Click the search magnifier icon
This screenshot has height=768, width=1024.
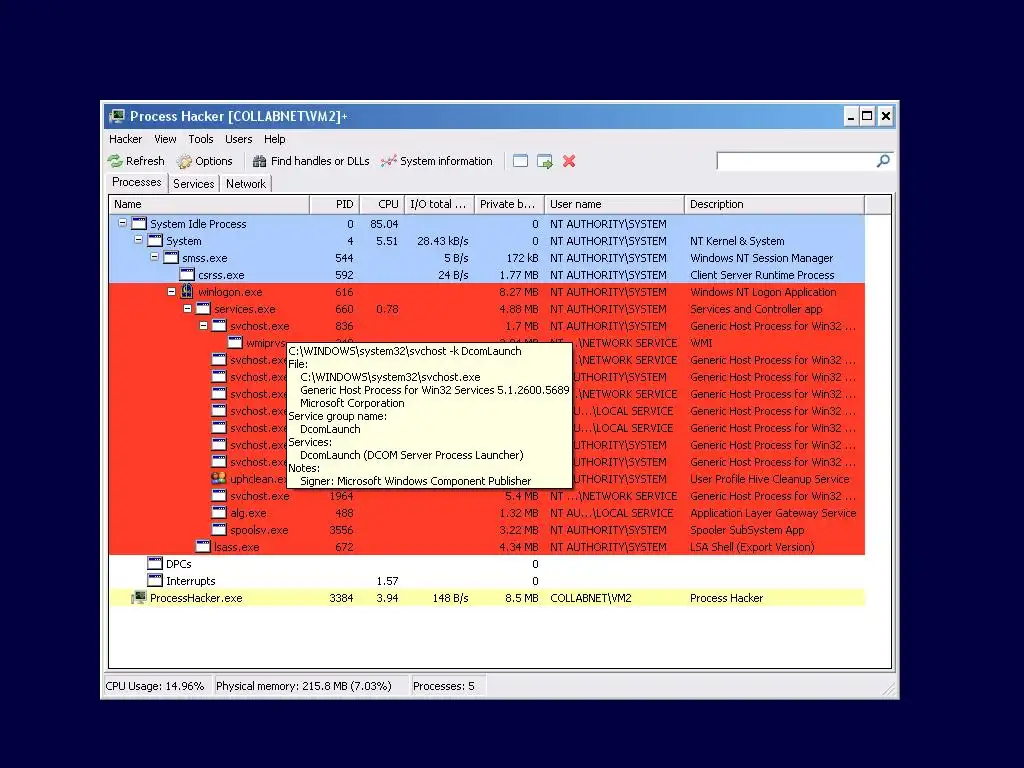[883, 161]
